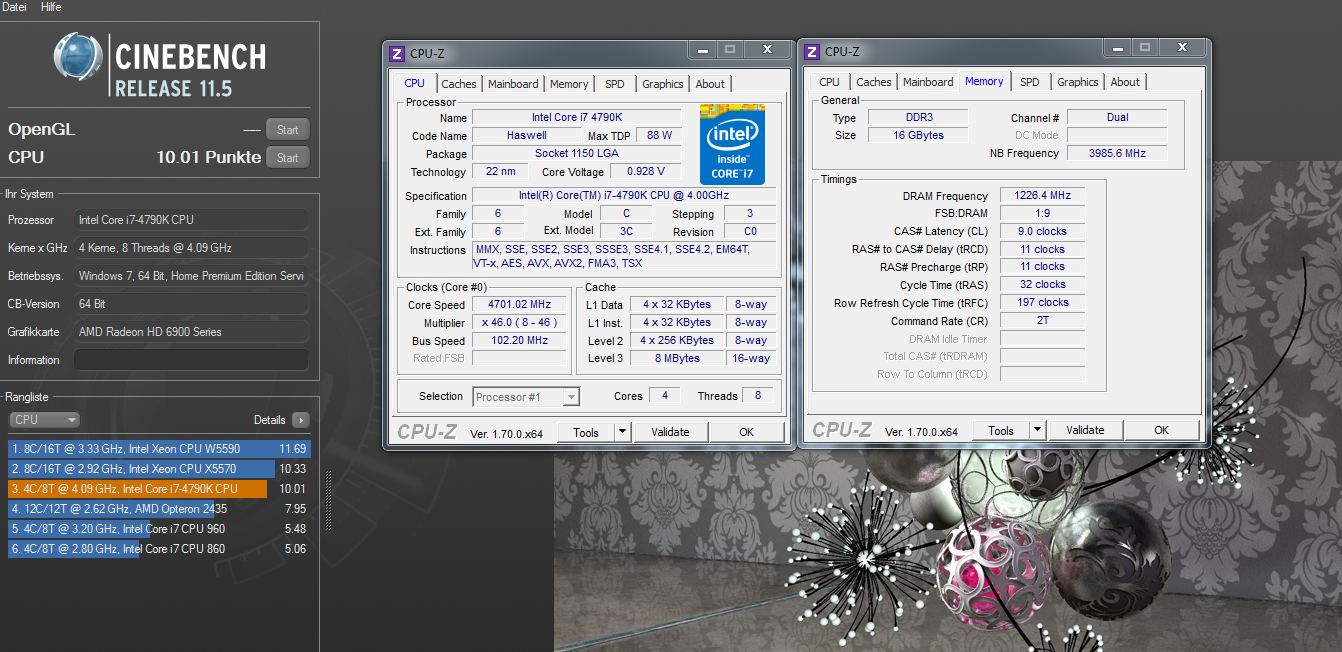Image resolution: width=1342 pixels, height=652 pixels.
Task: Click the CAS# Latency value
Action: click(x=1042, y=231)
